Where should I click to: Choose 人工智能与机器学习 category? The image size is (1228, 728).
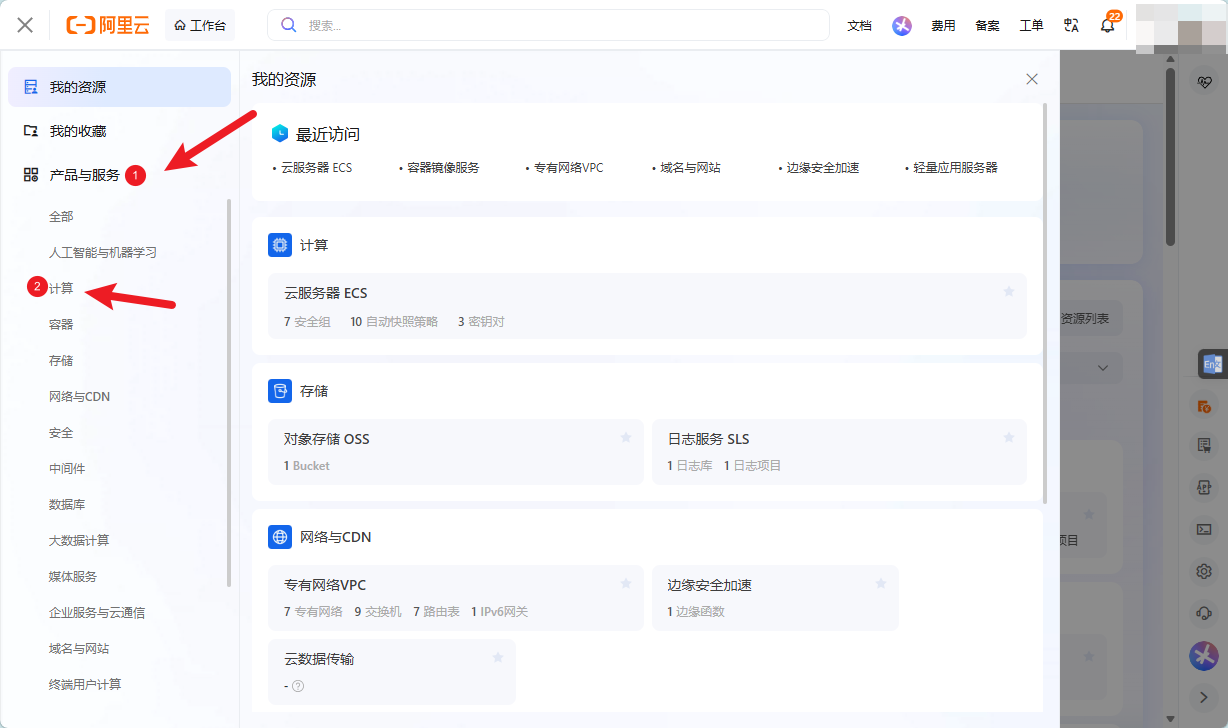(103, 252)
